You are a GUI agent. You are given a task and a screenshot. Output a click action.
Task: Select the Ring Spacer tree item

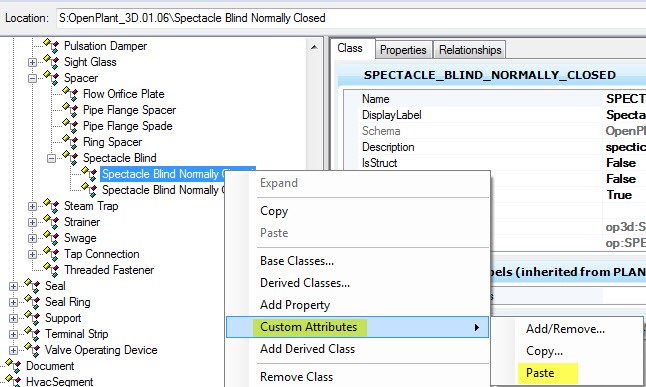112,142
